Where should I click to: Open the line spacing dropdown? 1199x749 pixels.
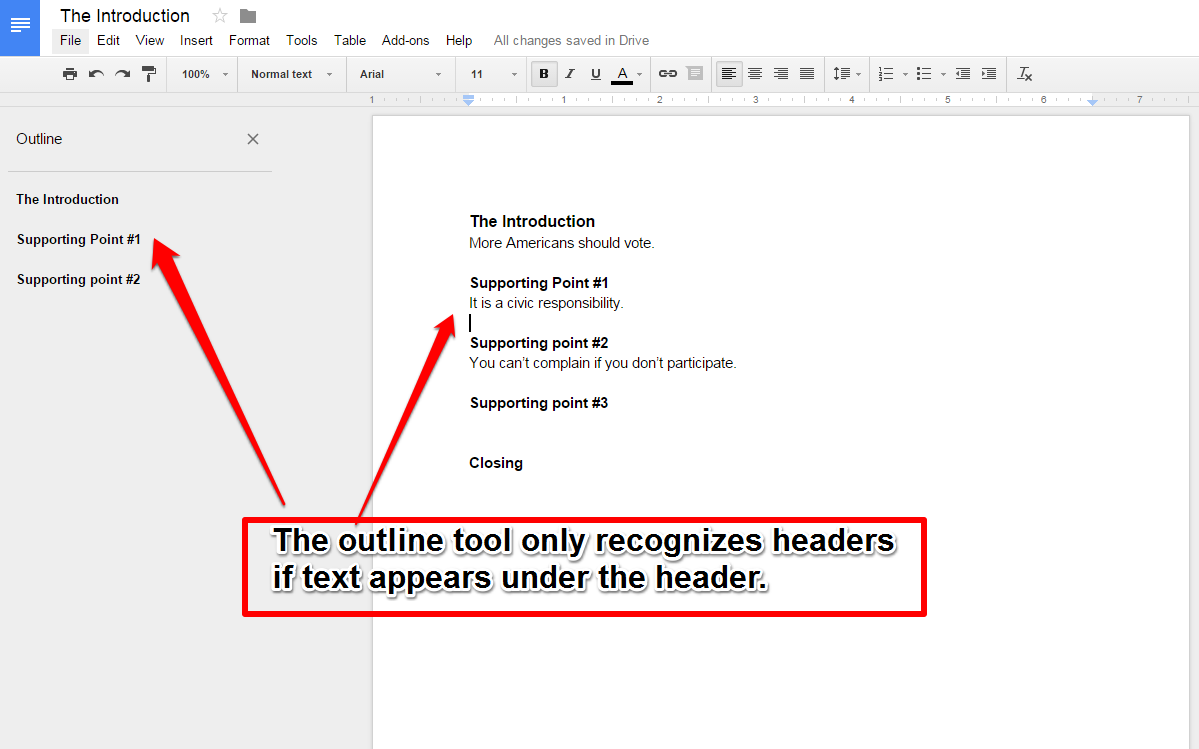(x=847, y=73)
